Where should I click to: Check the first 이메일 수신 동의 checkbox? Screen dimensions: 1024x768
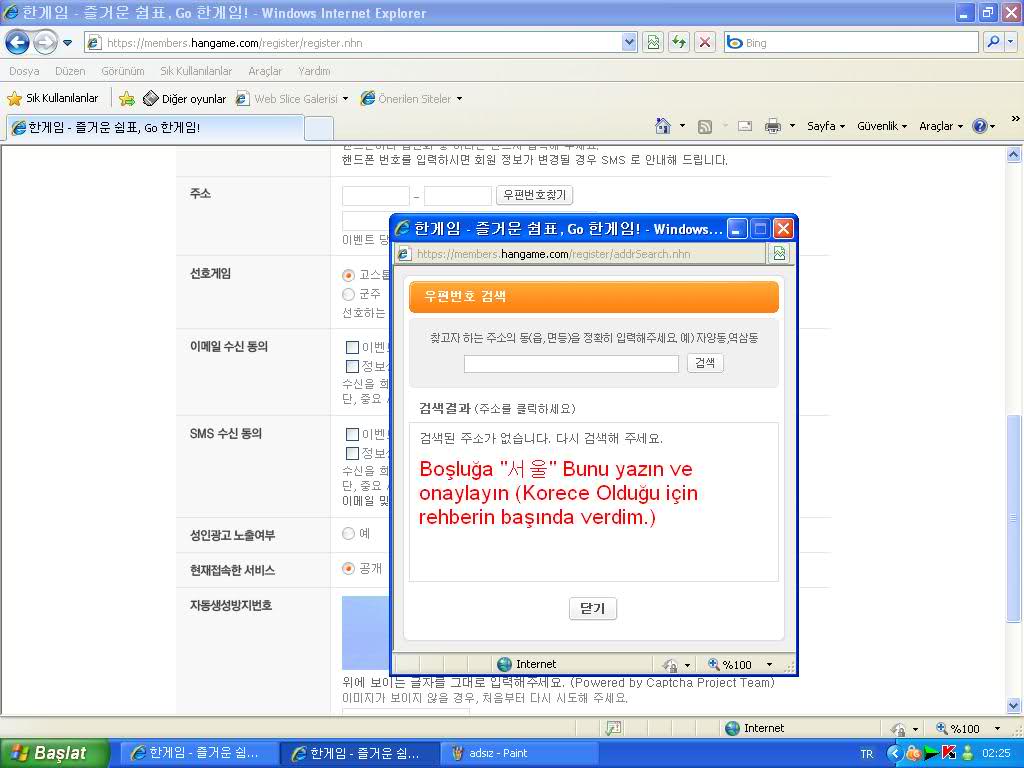click(352, 347)
